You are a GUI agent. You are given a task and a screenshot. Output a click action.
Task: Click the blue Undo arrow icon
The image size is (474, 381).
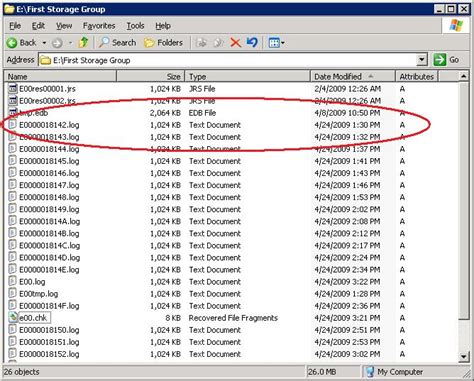pos(252,42)
